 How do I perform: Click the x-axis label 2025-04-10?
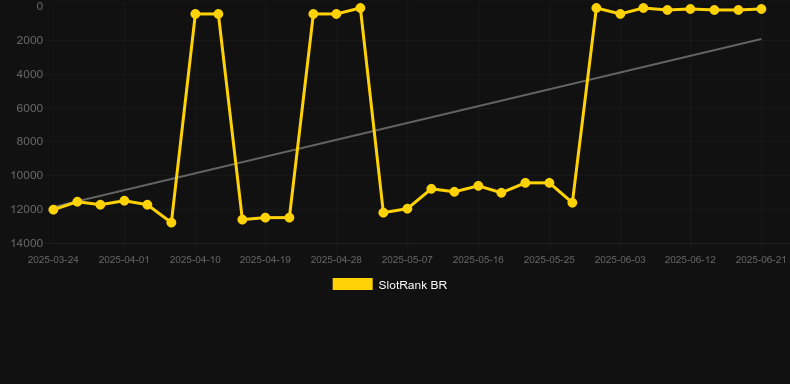(x=195, y=260)
